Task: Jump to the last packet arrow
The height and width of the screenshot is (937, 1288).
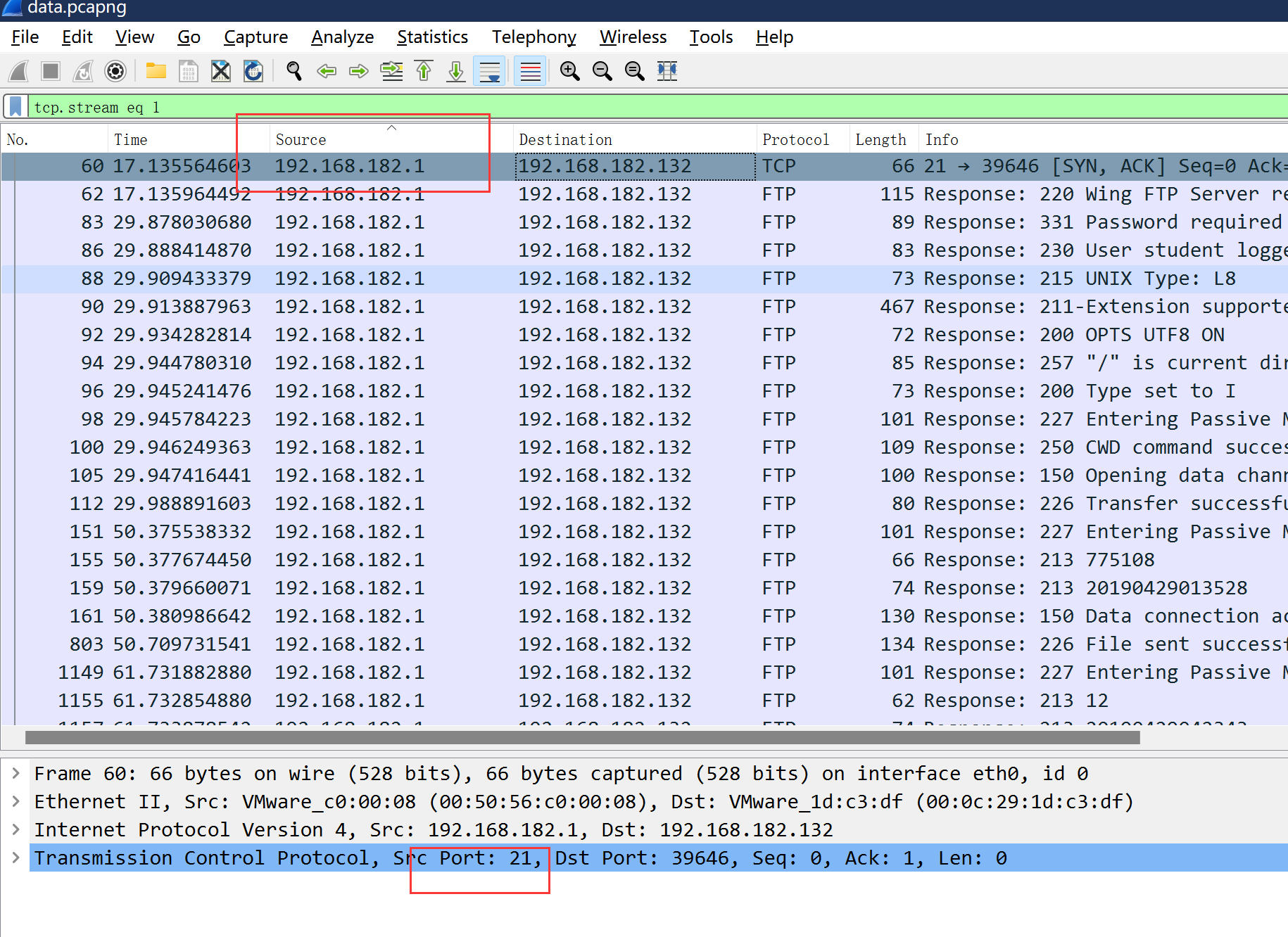Action: tap(456, 71)
